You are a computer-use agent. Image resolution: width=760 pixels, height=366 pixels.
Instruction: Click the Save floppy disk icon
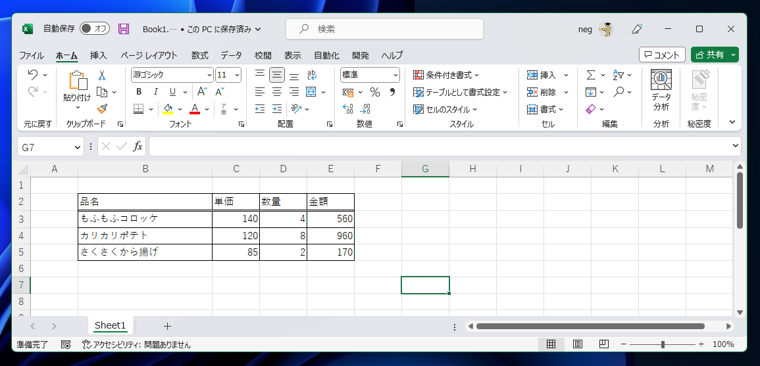coord(124,29)
